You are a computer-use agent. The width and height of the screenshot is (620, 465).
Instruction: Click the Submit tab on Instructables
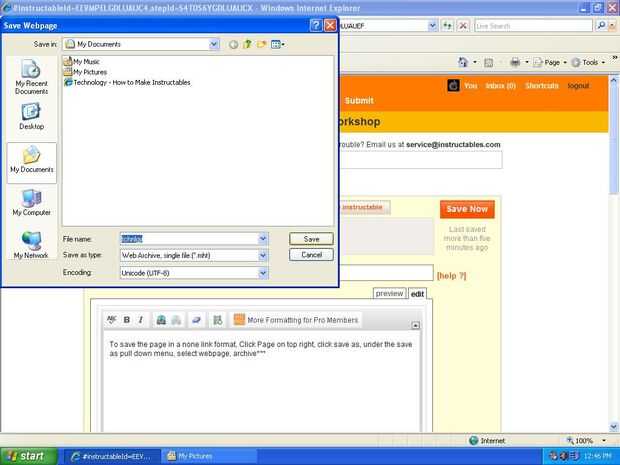[x=359, y=100]
